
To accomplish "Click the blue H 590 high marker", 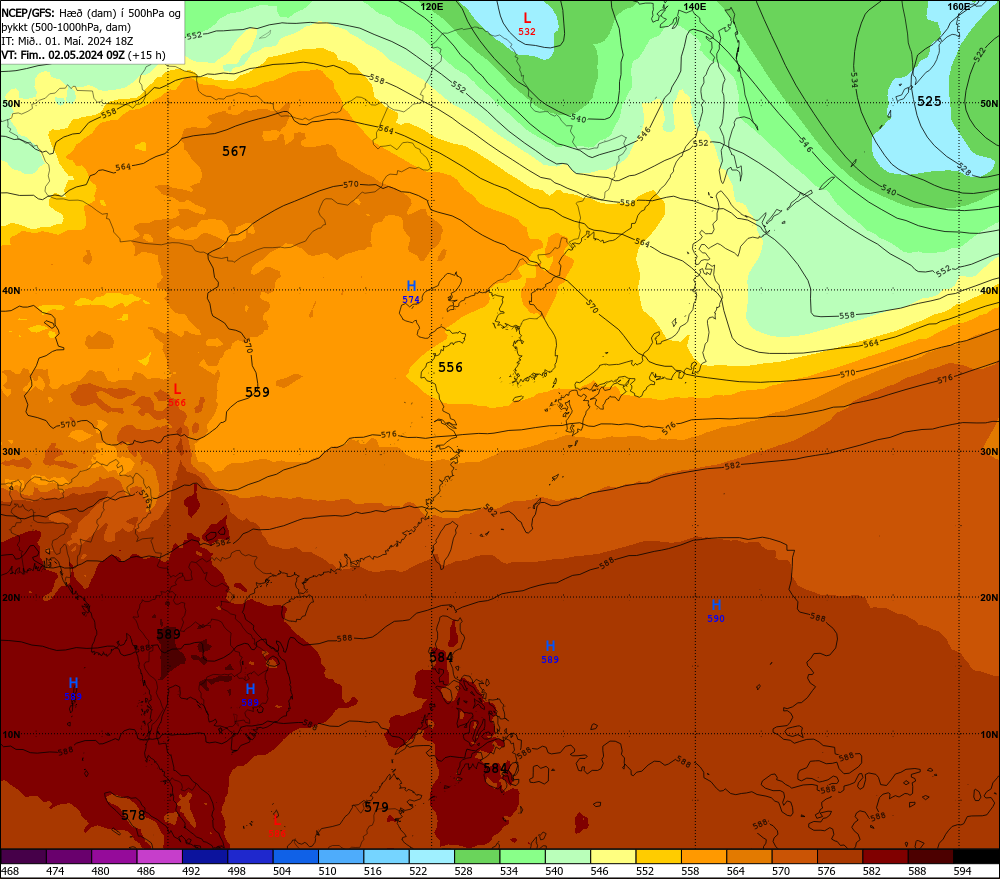I will pos(716,610).
